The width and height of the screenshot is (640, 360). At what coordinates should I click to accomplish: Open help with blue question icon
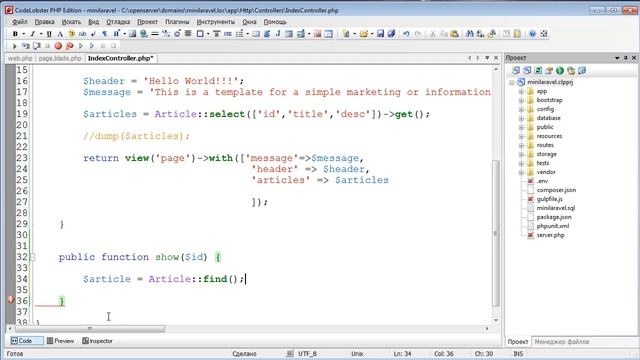coord(532,34)
